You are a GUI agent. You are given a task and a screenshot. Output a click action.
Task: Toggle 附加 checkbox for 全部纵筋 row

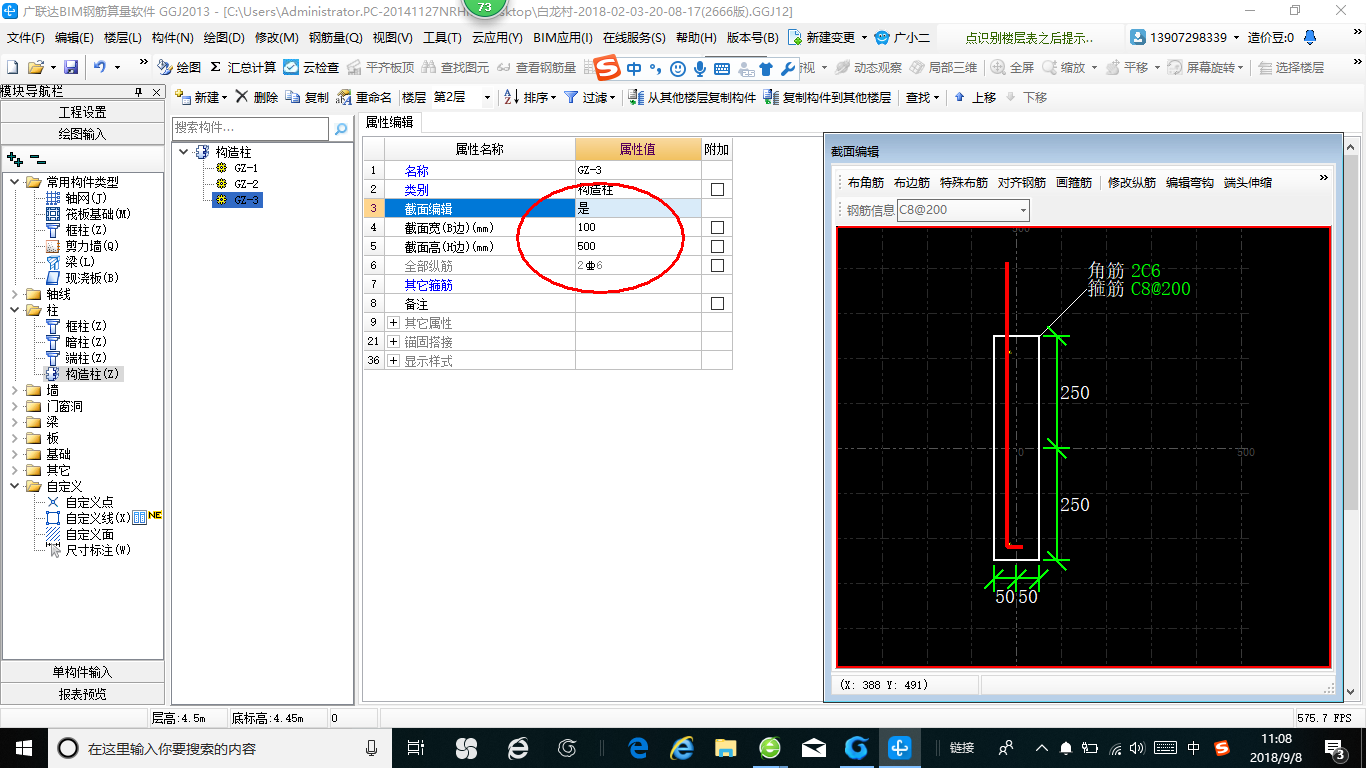[x=716, y=266]
